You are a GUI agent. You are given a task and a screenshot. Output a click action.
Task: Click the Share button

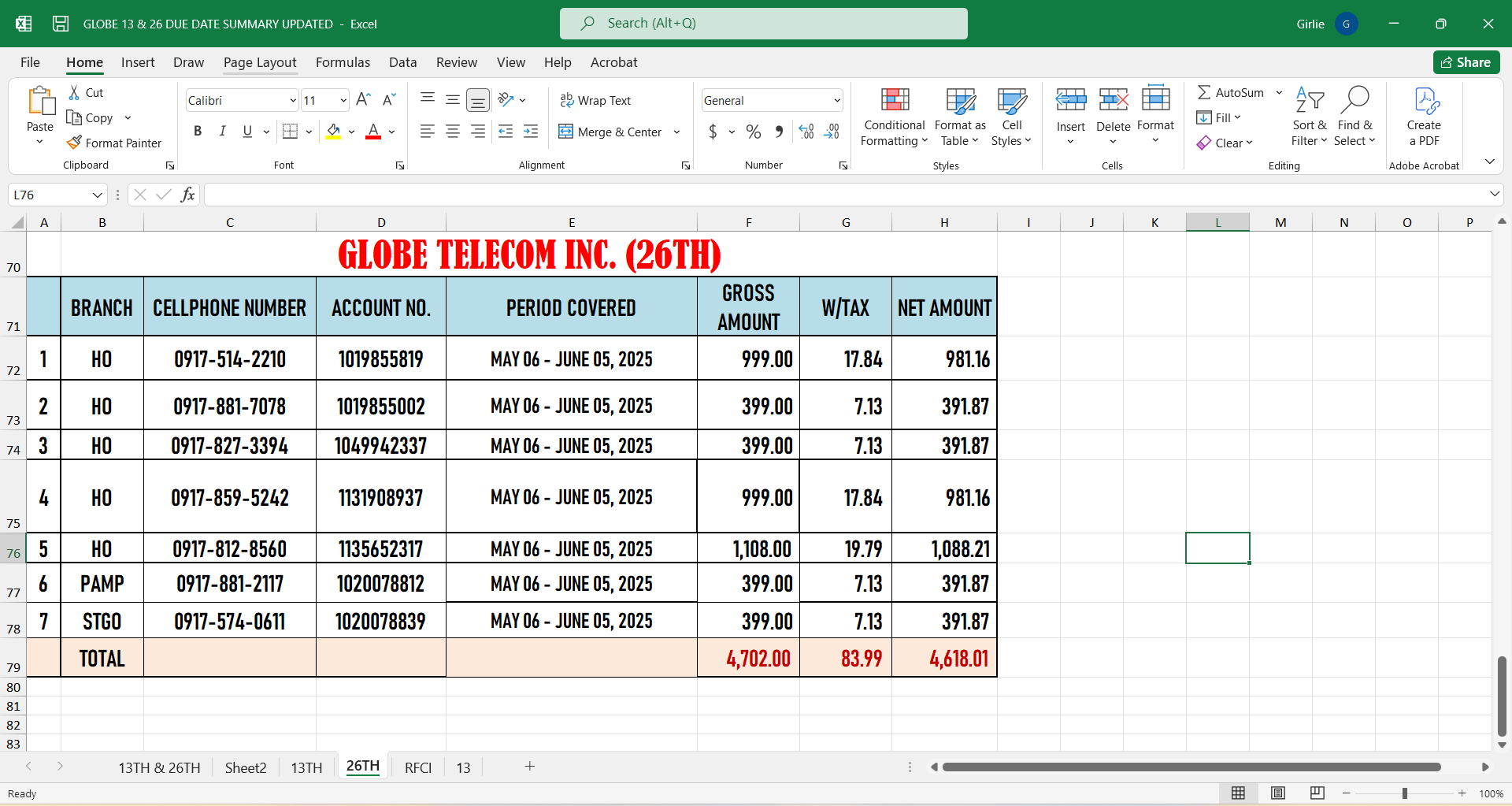click(1466, 62)
